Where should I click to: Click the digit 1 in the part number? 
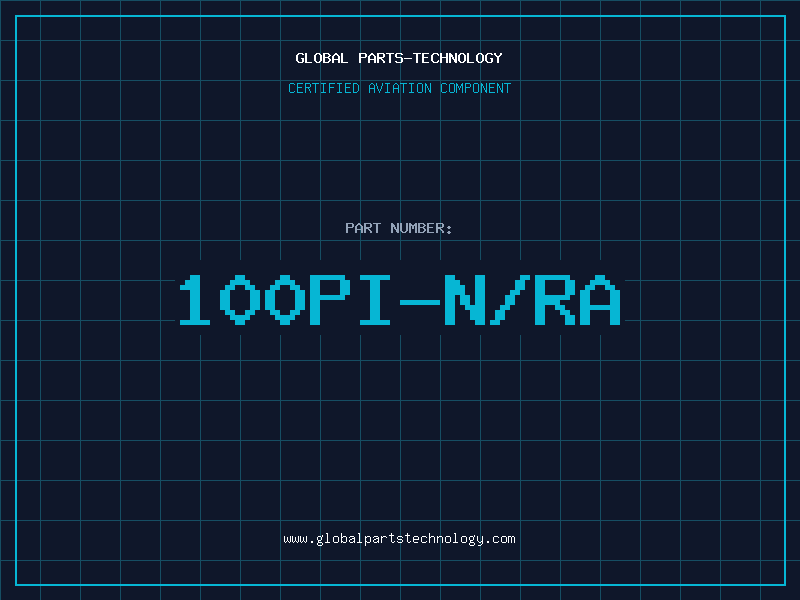(198, 301)
